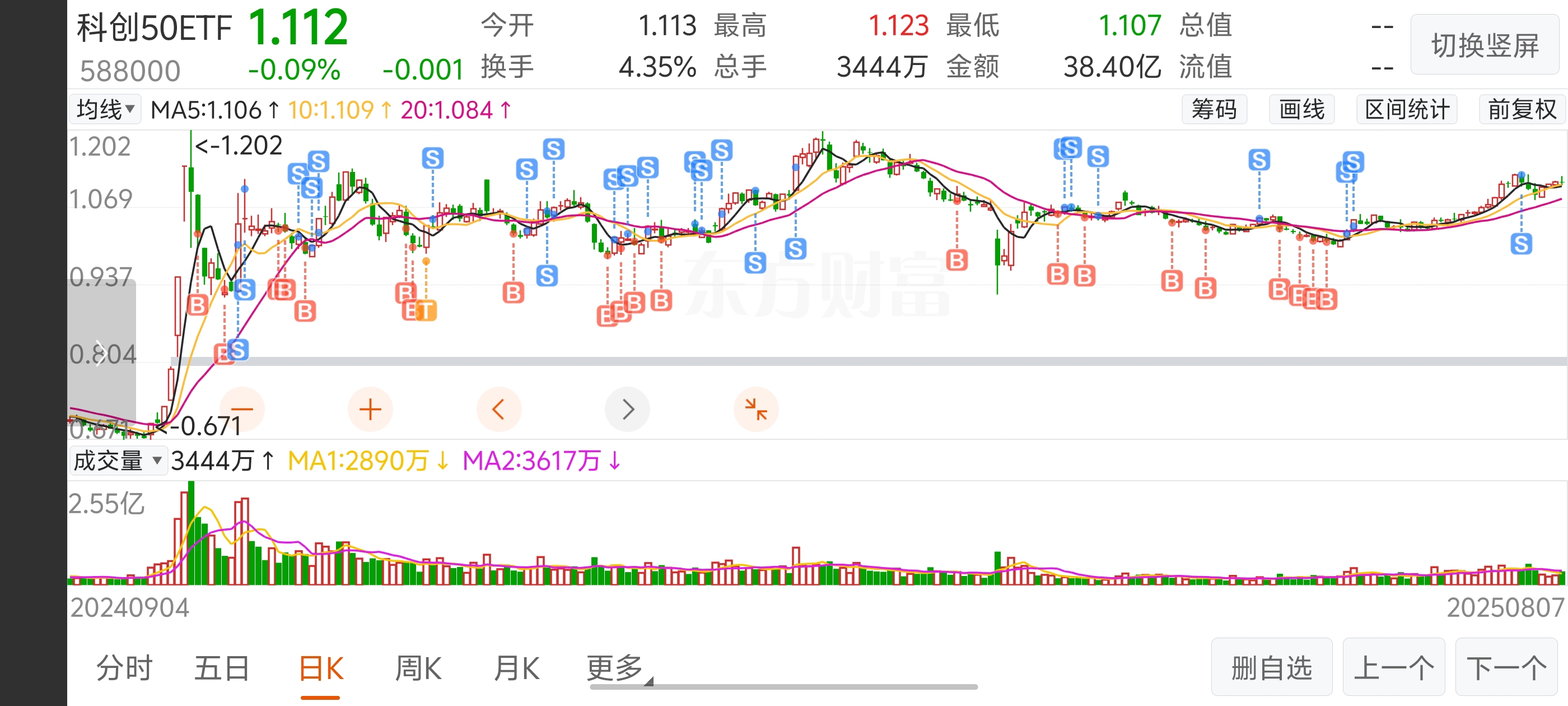Move chart left with orange arrow
The height and width of the screenshot is (706, 1568).
(x=498, y=408)
